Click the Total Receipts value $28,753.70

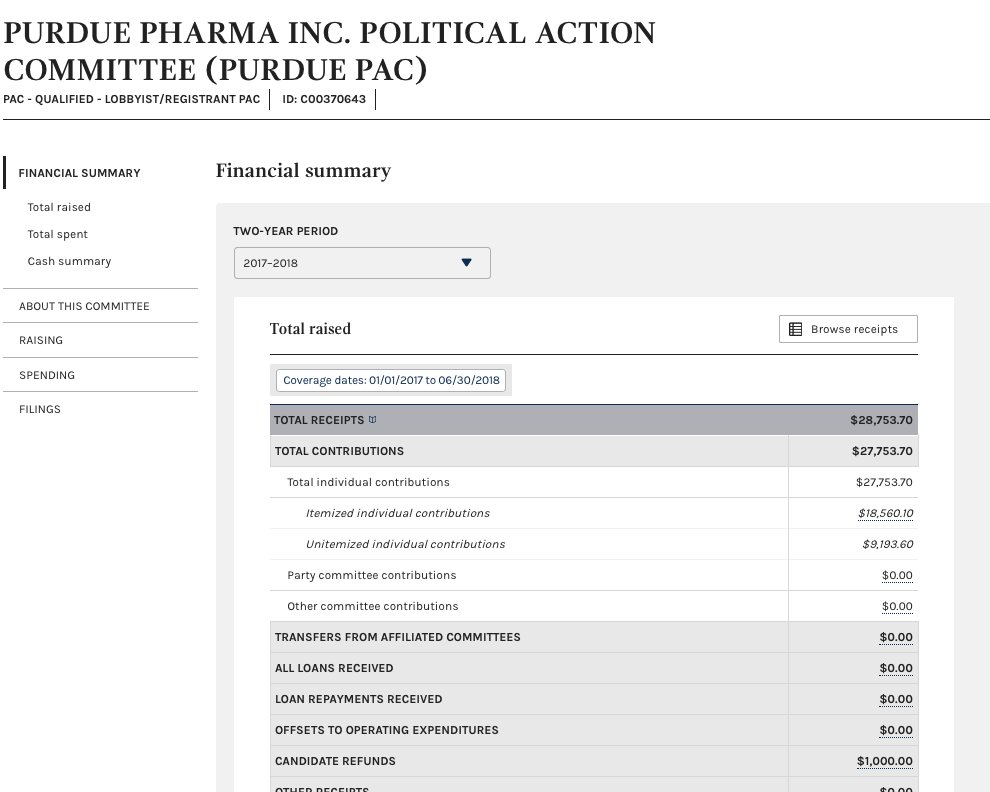(x=881, y=420)
